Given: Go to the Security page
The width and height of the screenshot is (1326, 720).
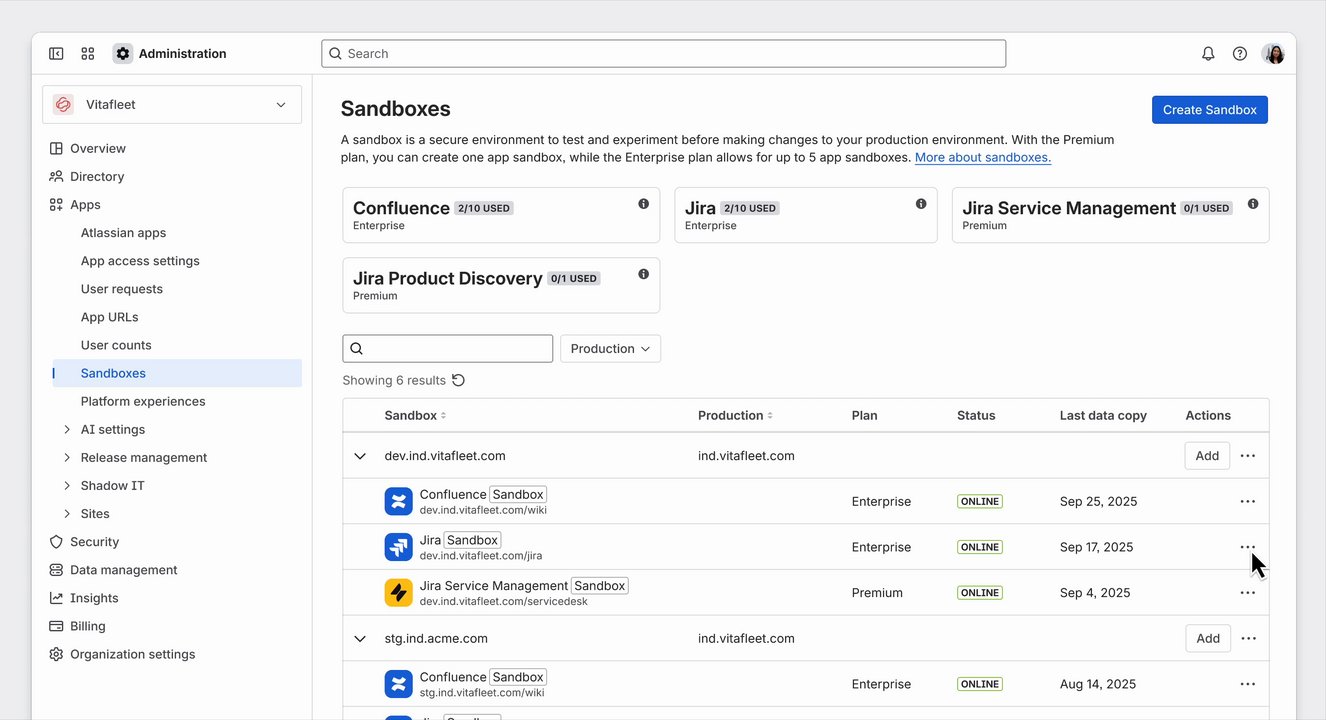Looking at the screenshot, I should coord(94,542).
